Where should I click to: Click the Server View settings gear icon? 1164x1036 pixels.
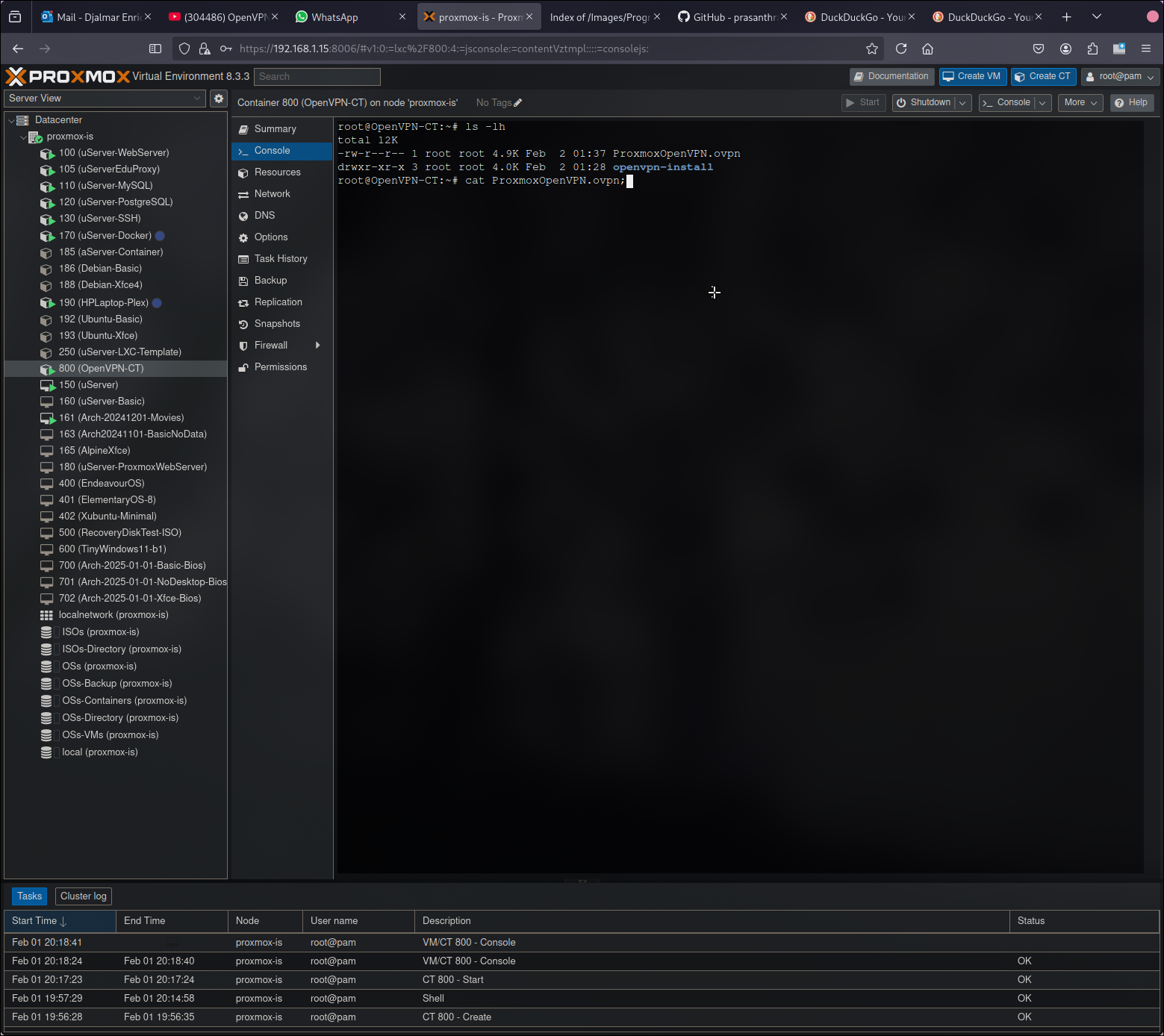(219, 99)
